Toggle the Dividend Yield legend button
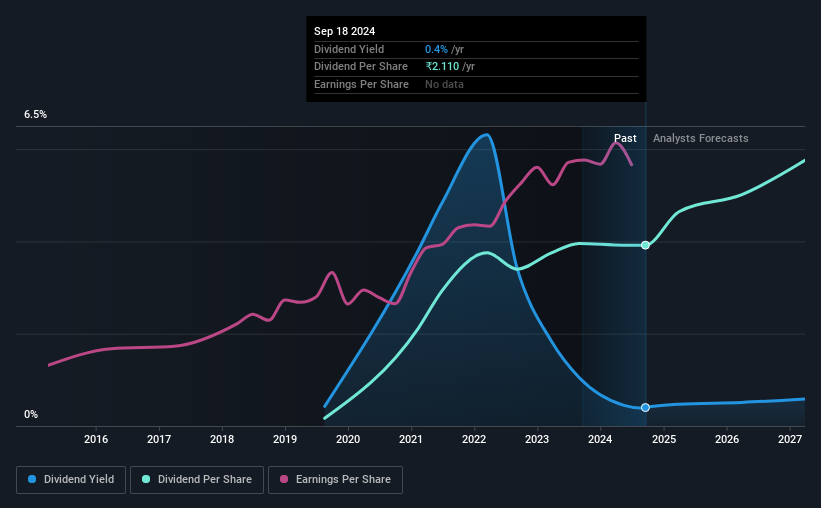 point(71,480)
